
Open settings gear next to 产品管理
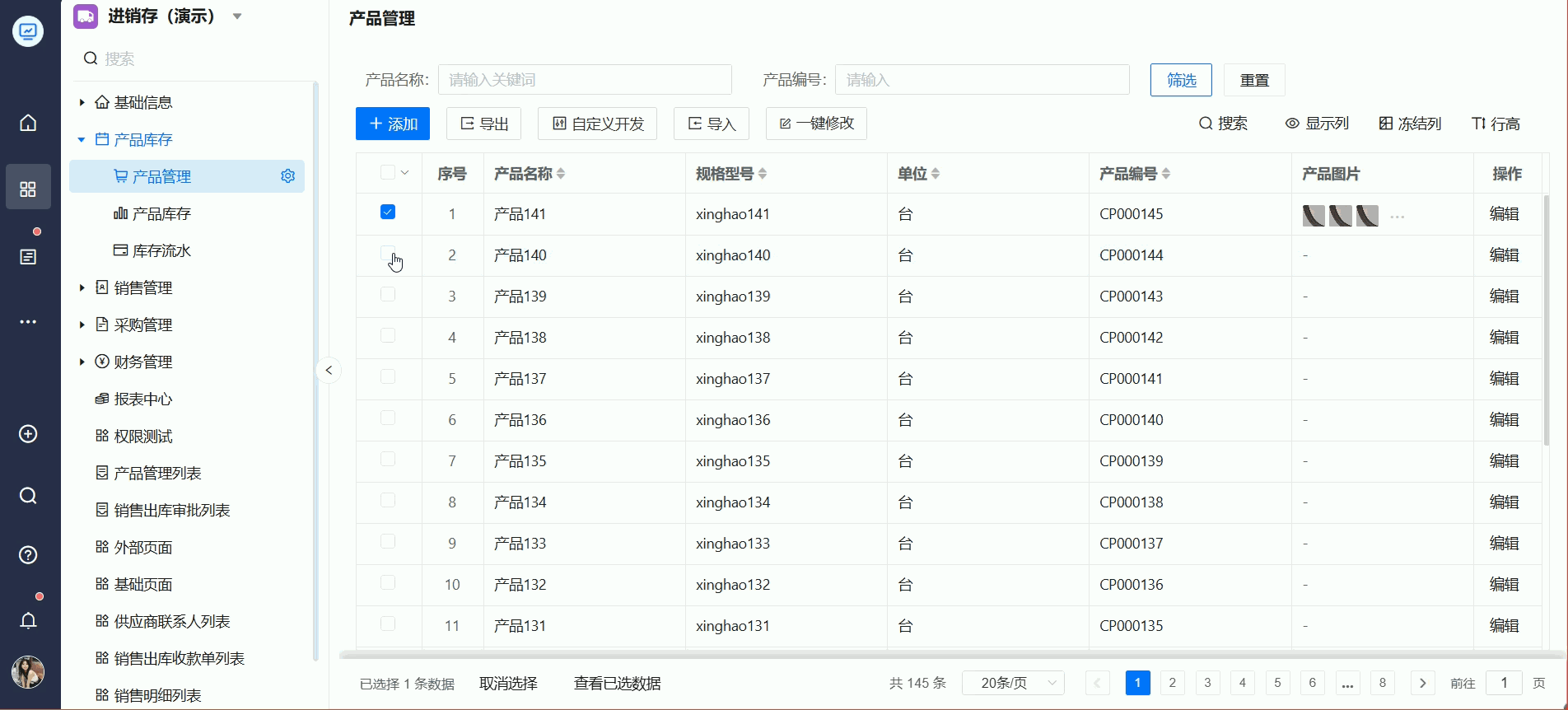pos(287,176)
